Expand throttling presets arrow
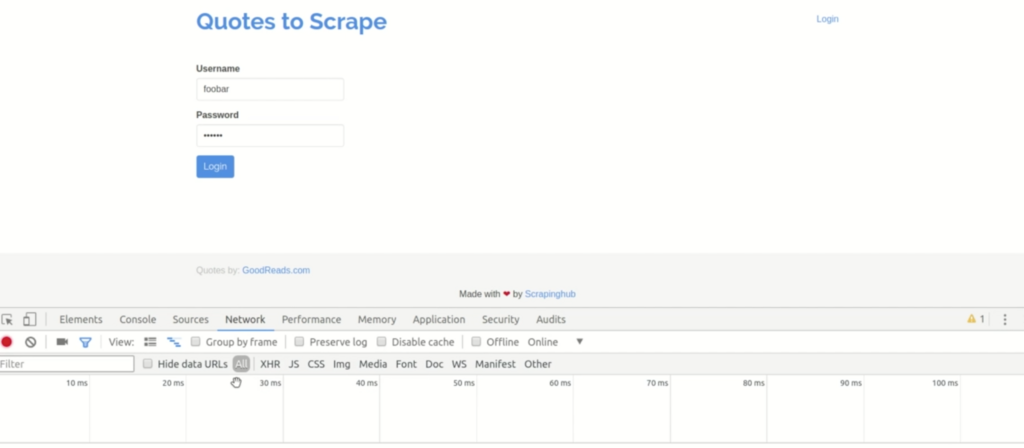Image resolution: width=1024 pixels, height=448 pixels. pos(579,342)
